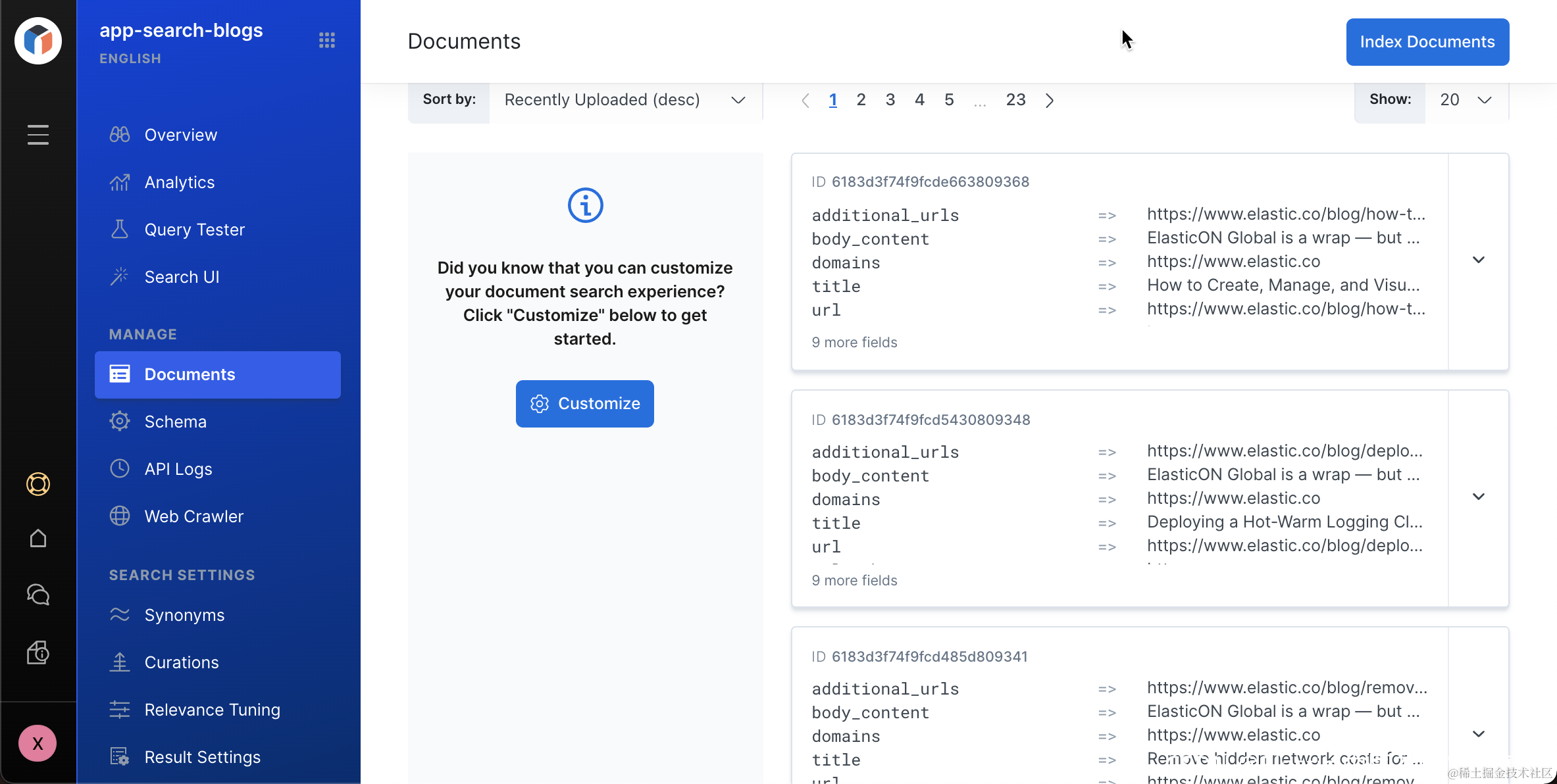Click the lifebuoy help icon

tap(38, 484)
